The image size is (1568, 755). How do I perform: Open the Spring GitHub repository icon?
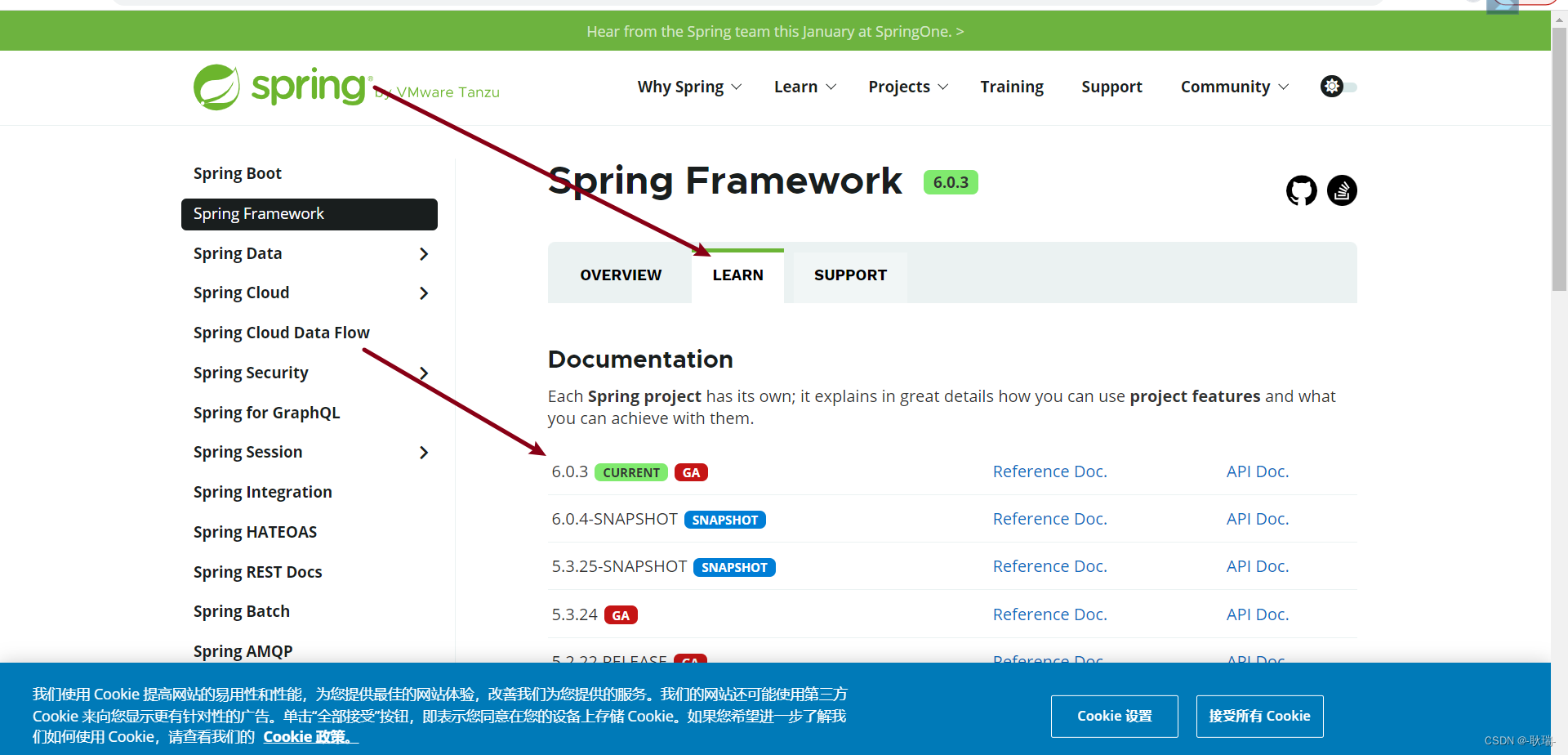[1301, 190]
